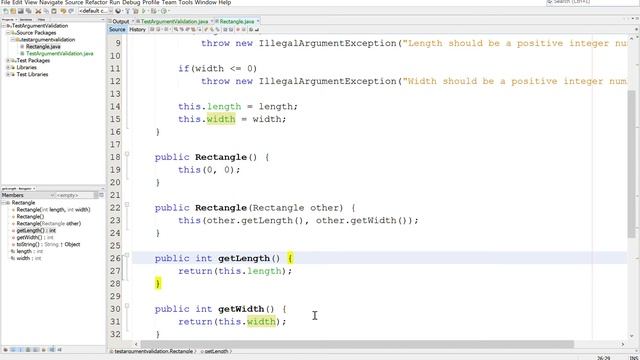Click the Search field at top right

(x=592, y=2)
